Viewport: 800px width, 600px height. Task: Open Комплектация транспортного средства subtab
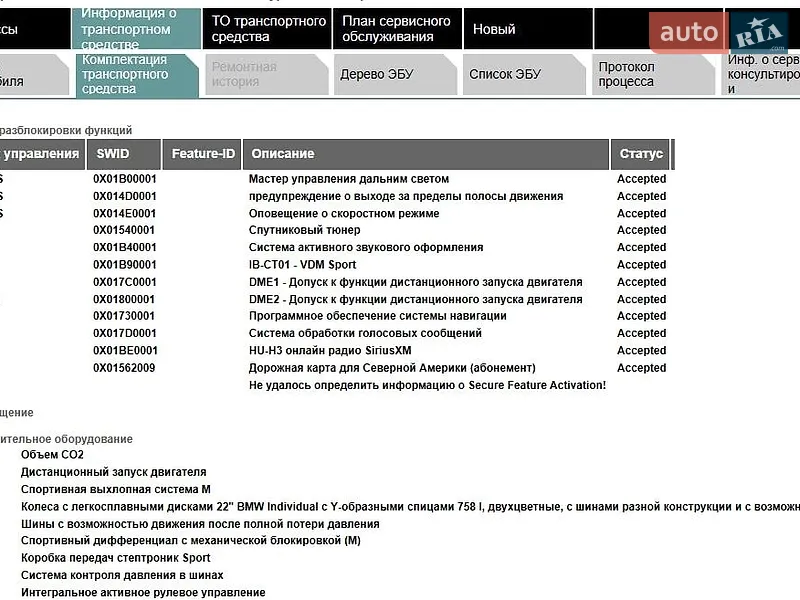click(x=137, y=74)
